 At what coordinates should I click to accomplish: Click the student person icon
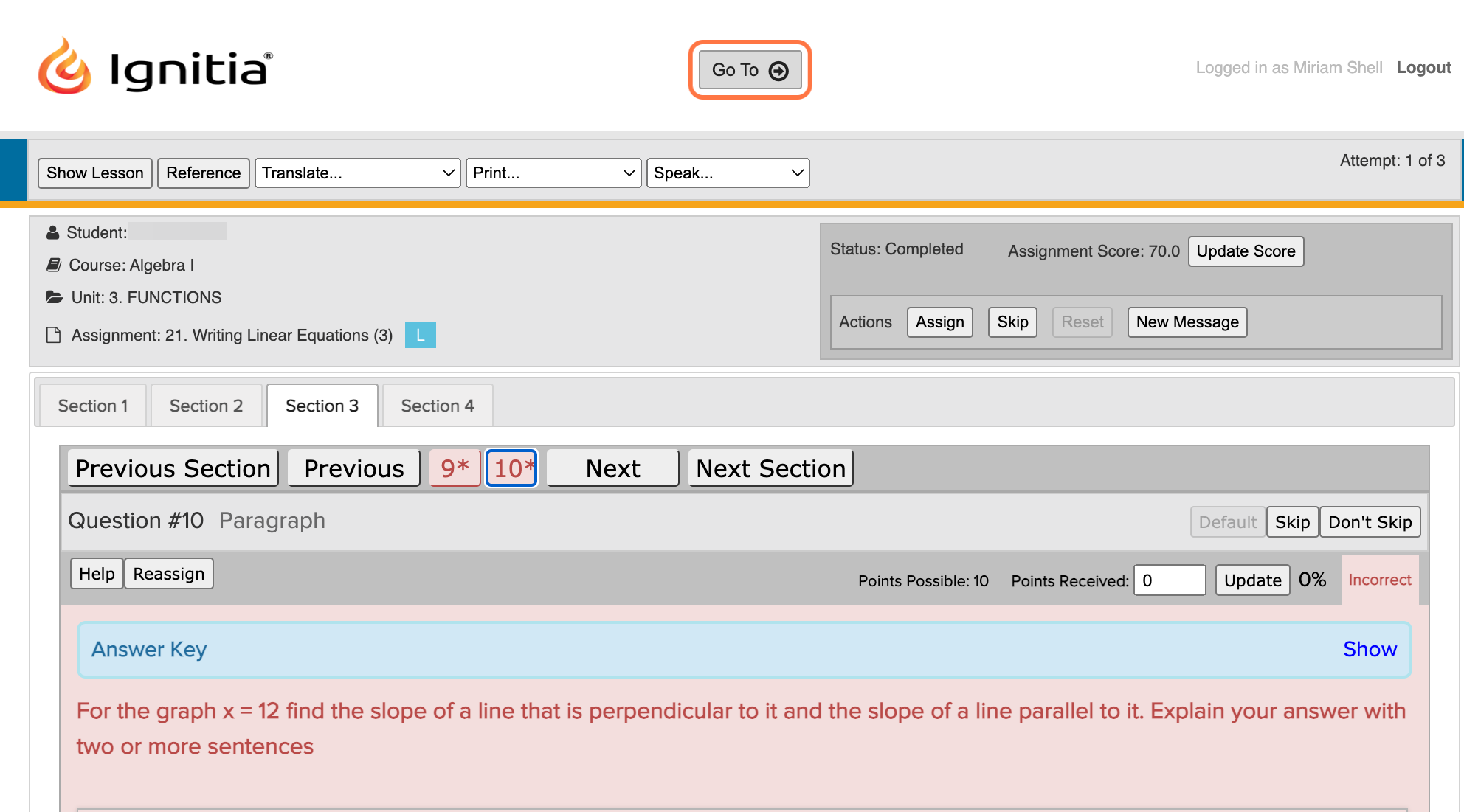[52, 233]
